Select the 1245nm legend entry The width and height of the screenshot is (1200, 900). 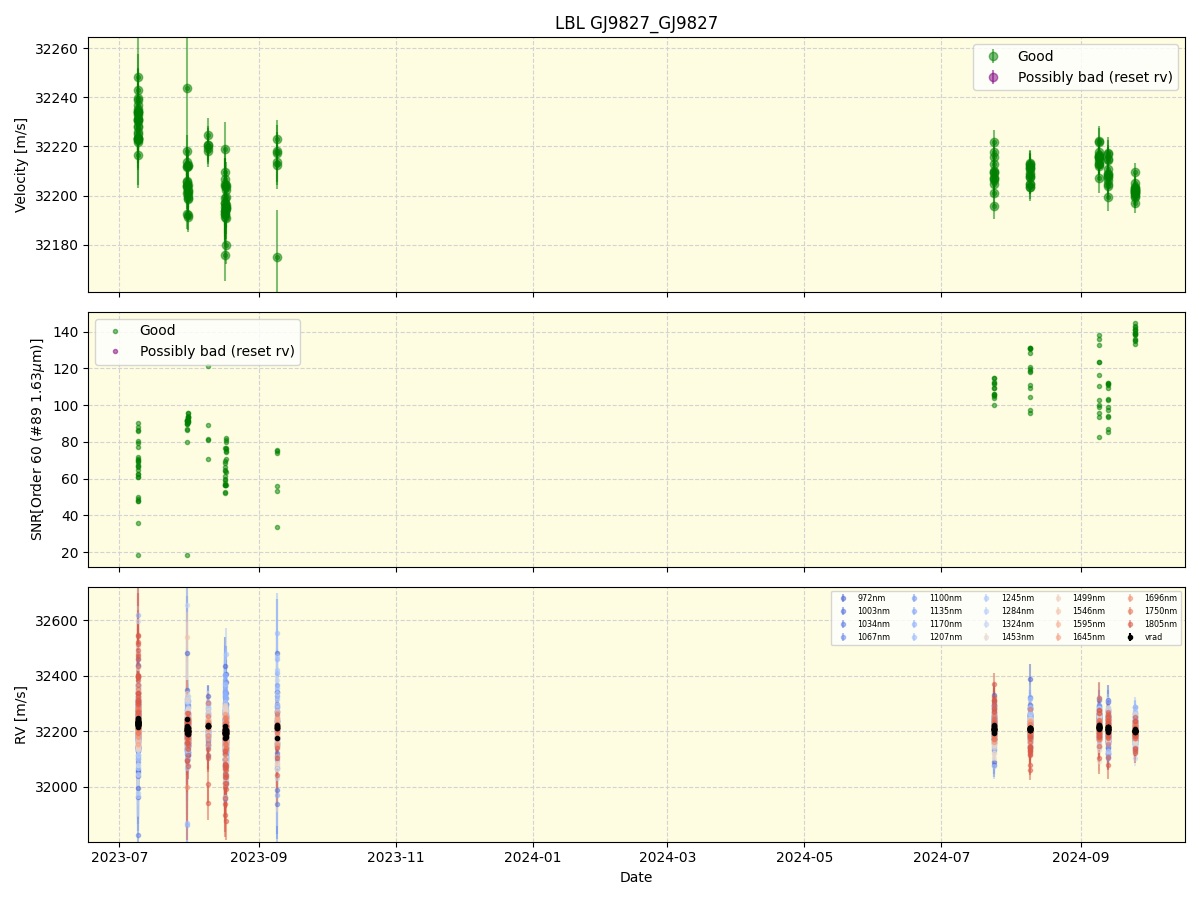point(1017,598)
